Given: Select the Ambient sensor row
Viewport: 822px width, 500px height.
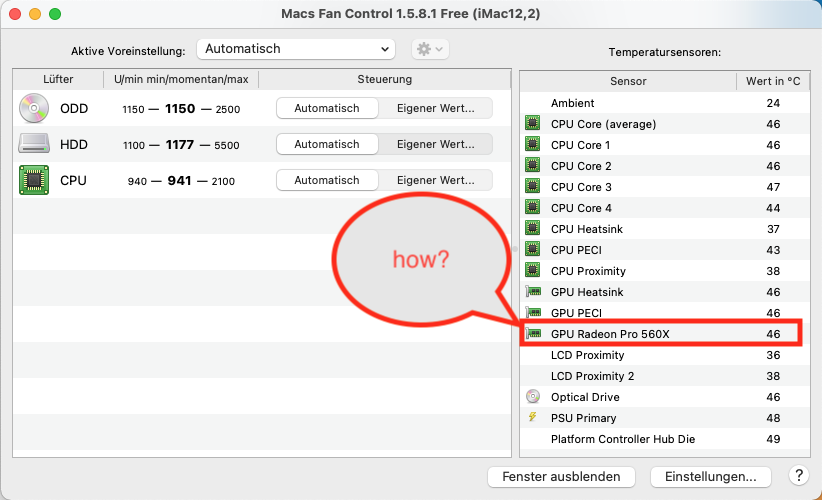Looking at the screenshot, I should (x=665, y=103).
